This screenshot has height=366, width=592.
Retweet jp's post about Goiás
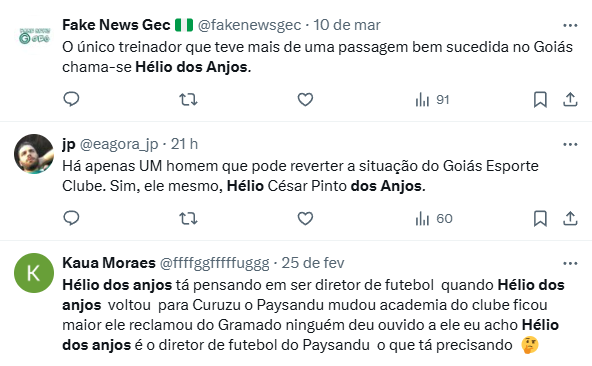188,219
